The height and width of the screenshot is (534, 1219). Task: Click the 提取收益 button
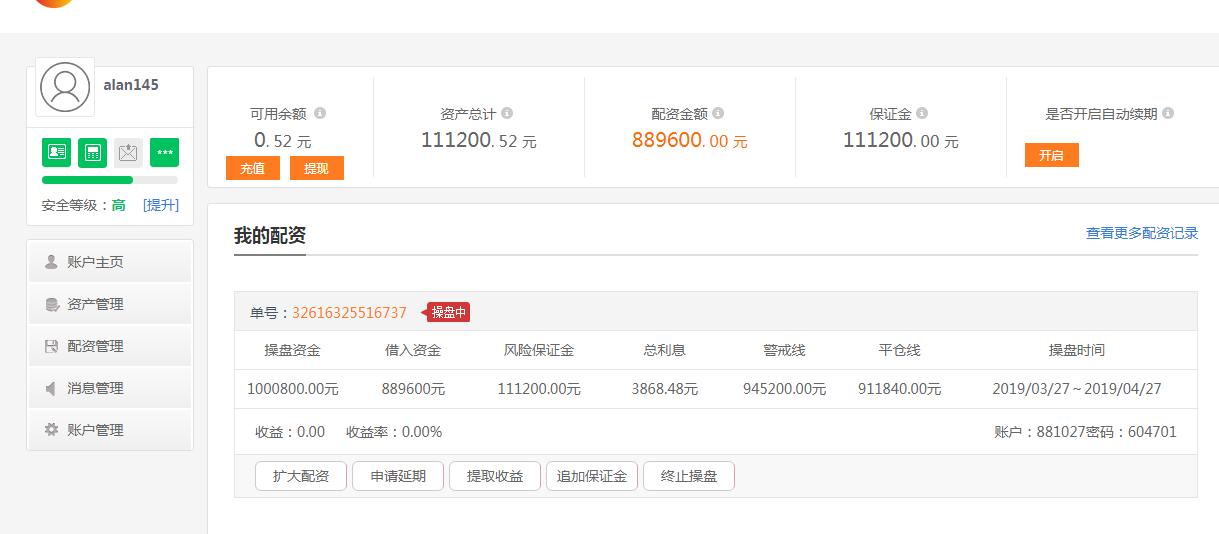click(495, 476)
